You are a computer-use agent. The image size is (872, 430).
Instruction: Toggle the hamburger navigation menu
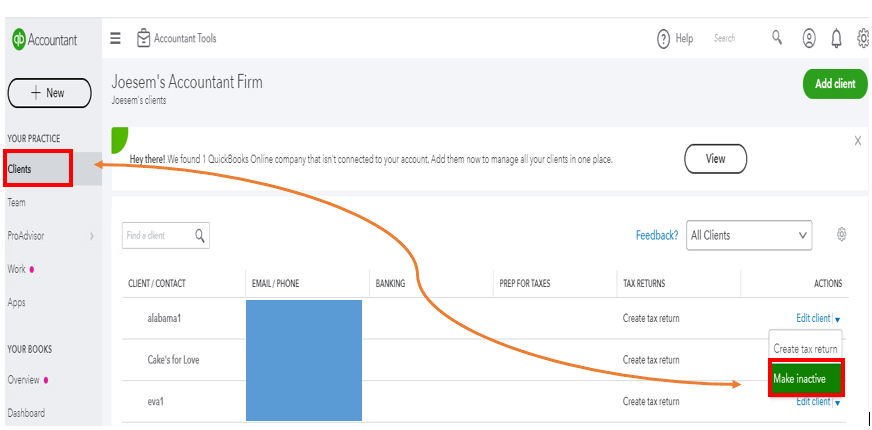pos(115,38)
